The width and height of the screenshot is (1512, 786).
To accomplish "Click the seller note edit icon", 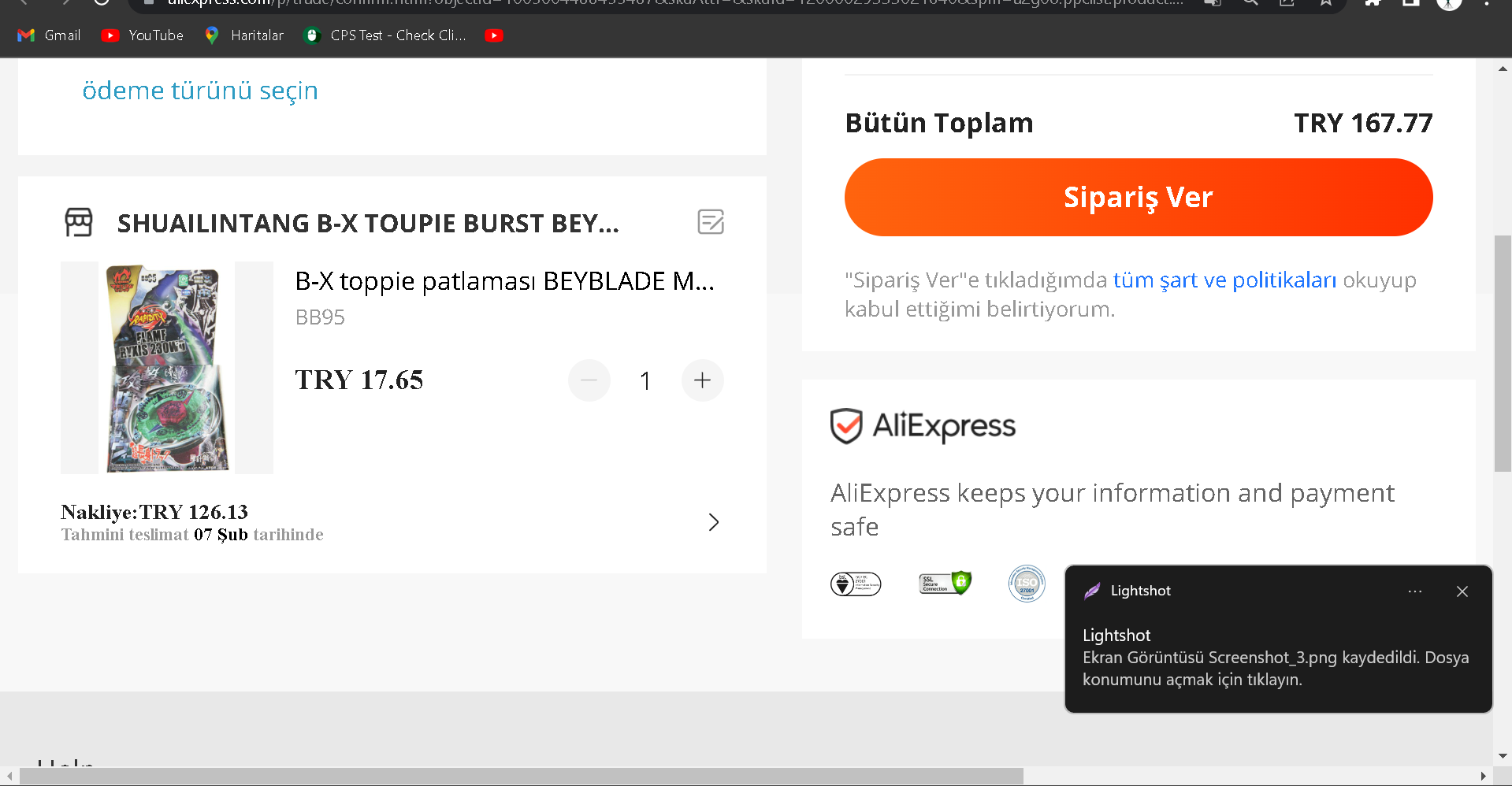I will tap(711, 222).
